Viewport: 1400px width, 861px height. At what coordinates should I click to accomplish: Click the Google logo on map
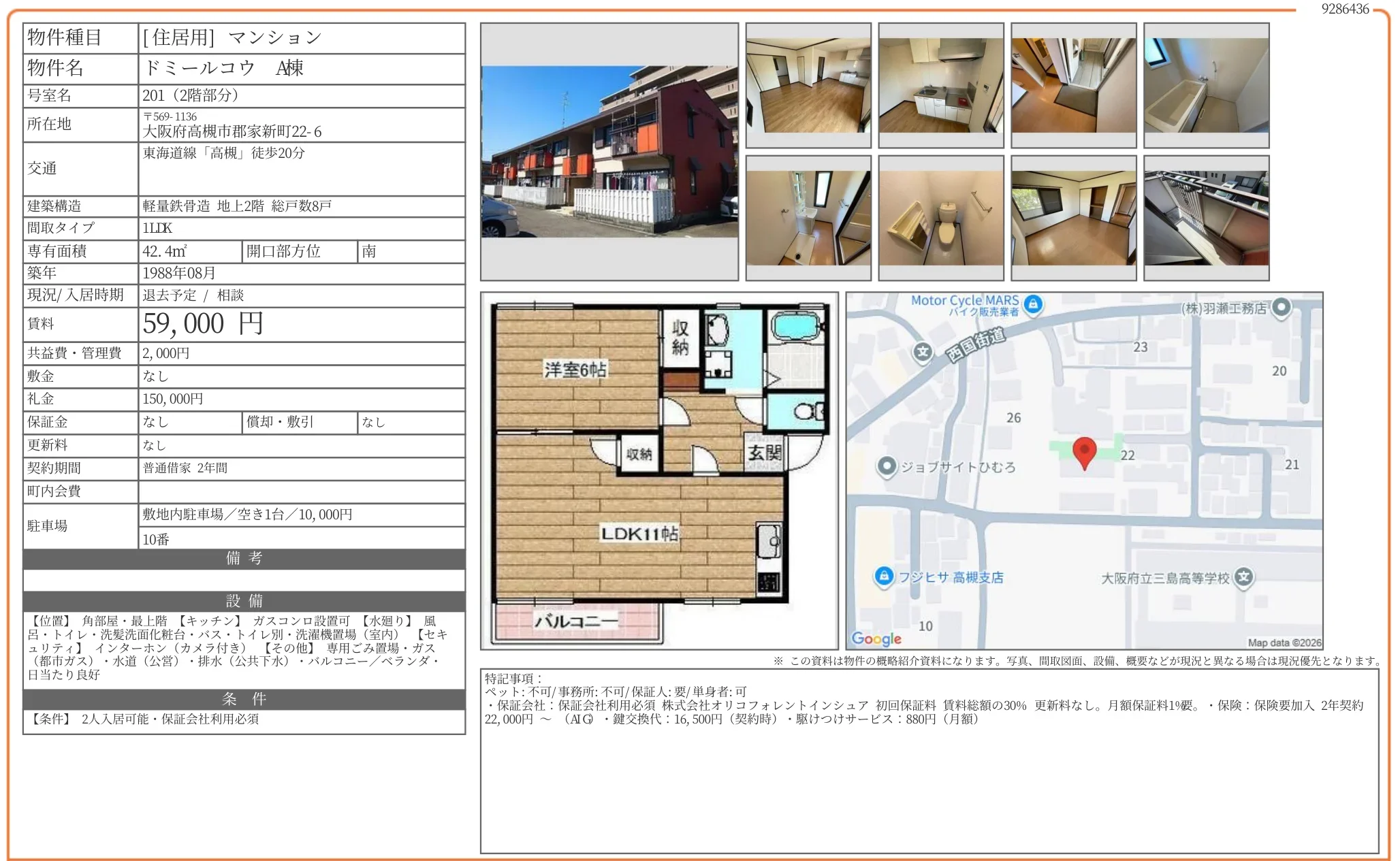[876, 638]
